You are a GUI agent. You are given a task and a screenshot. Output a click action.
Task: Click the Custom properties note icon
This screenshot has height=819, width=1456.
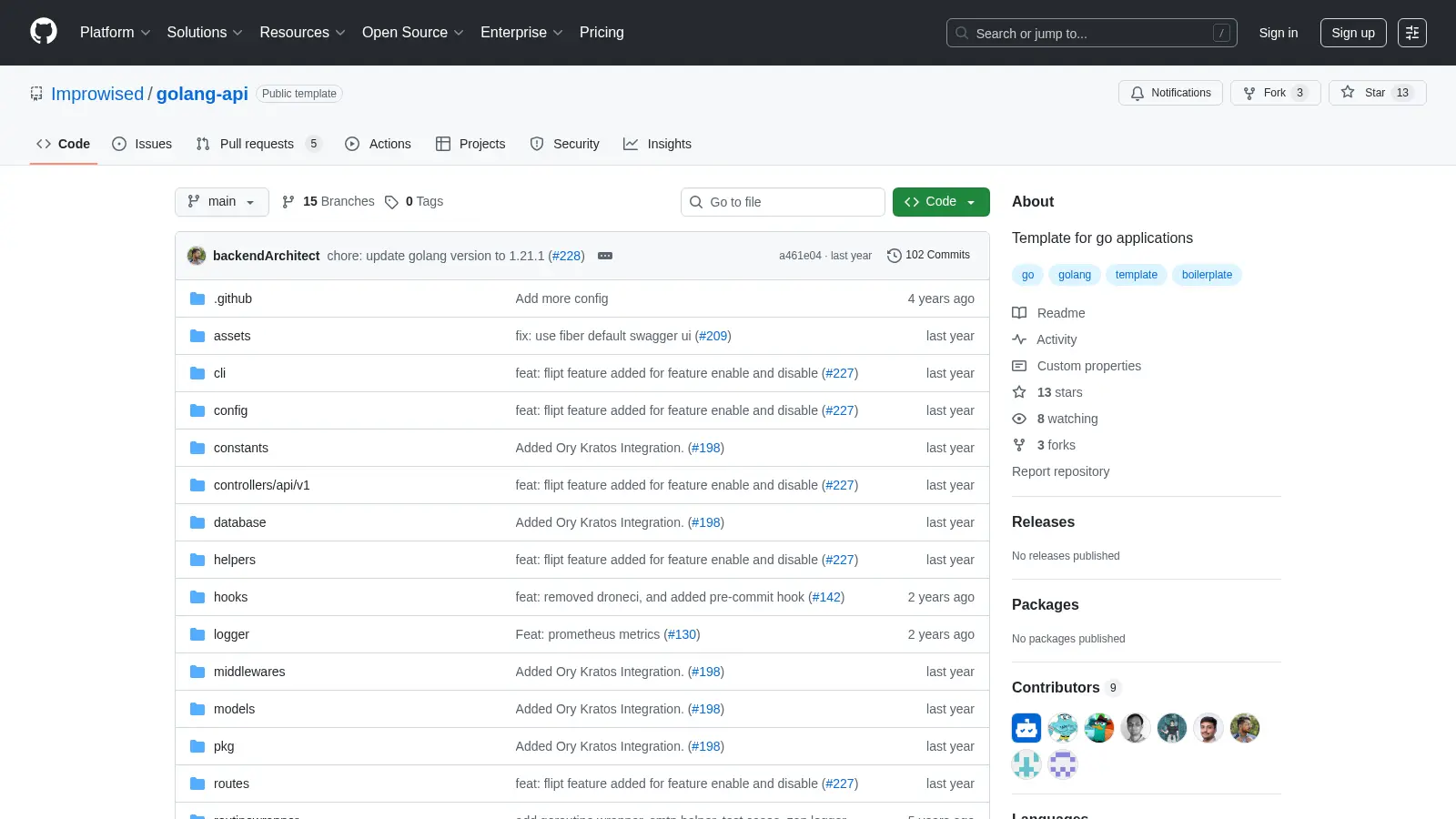click(x=1019, y=366)
